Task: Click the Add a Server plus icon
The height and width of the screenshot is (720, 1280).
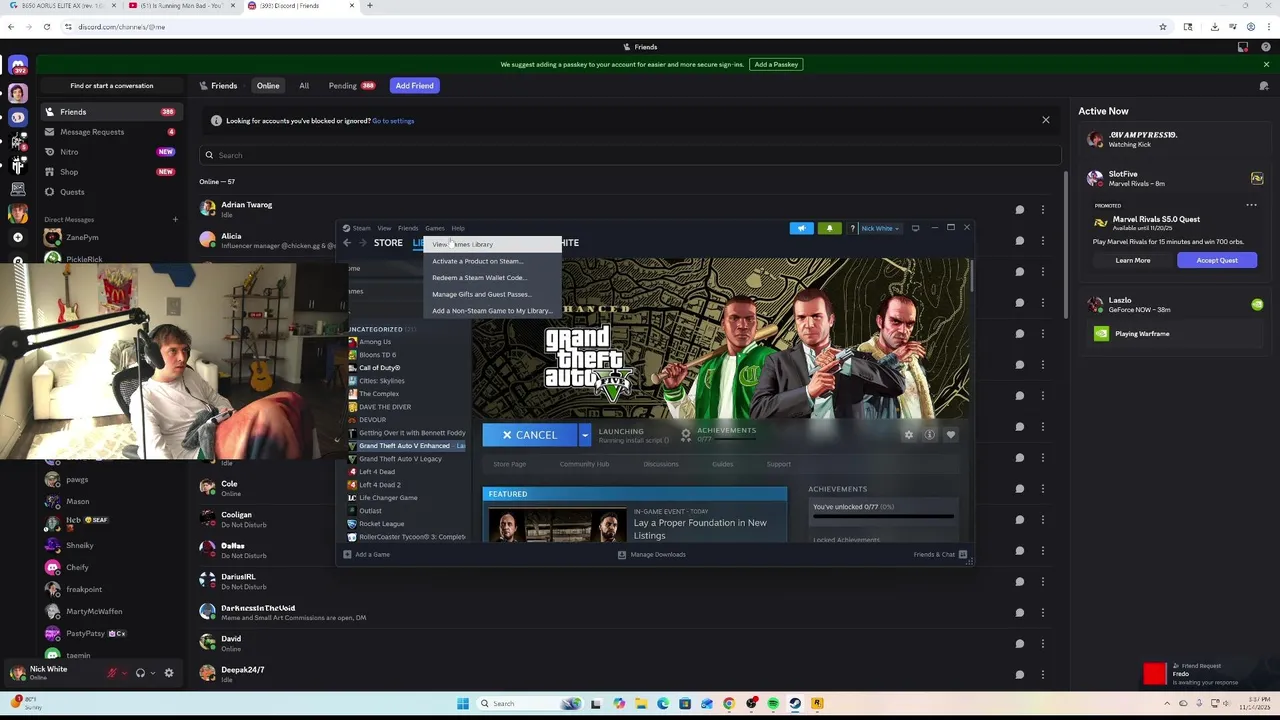Action: coord(17,237)
